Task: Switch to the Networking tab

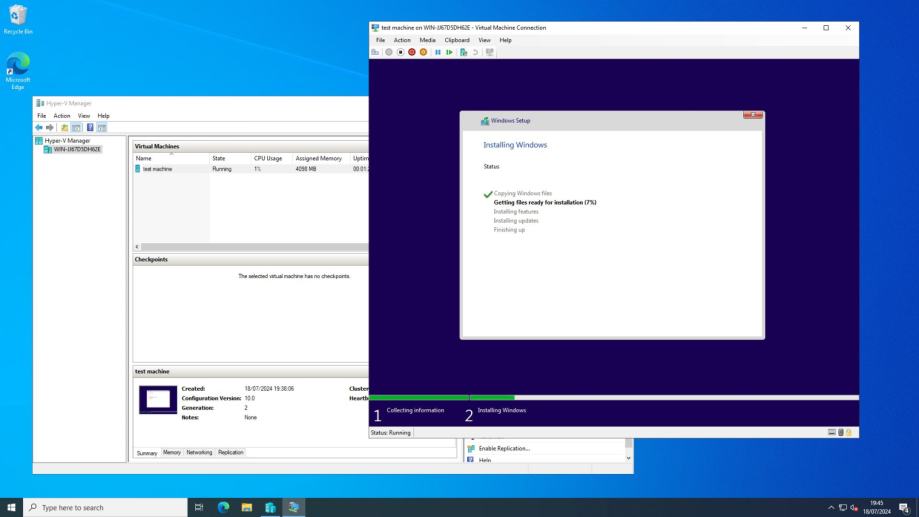Action: (x=199, y=452)
